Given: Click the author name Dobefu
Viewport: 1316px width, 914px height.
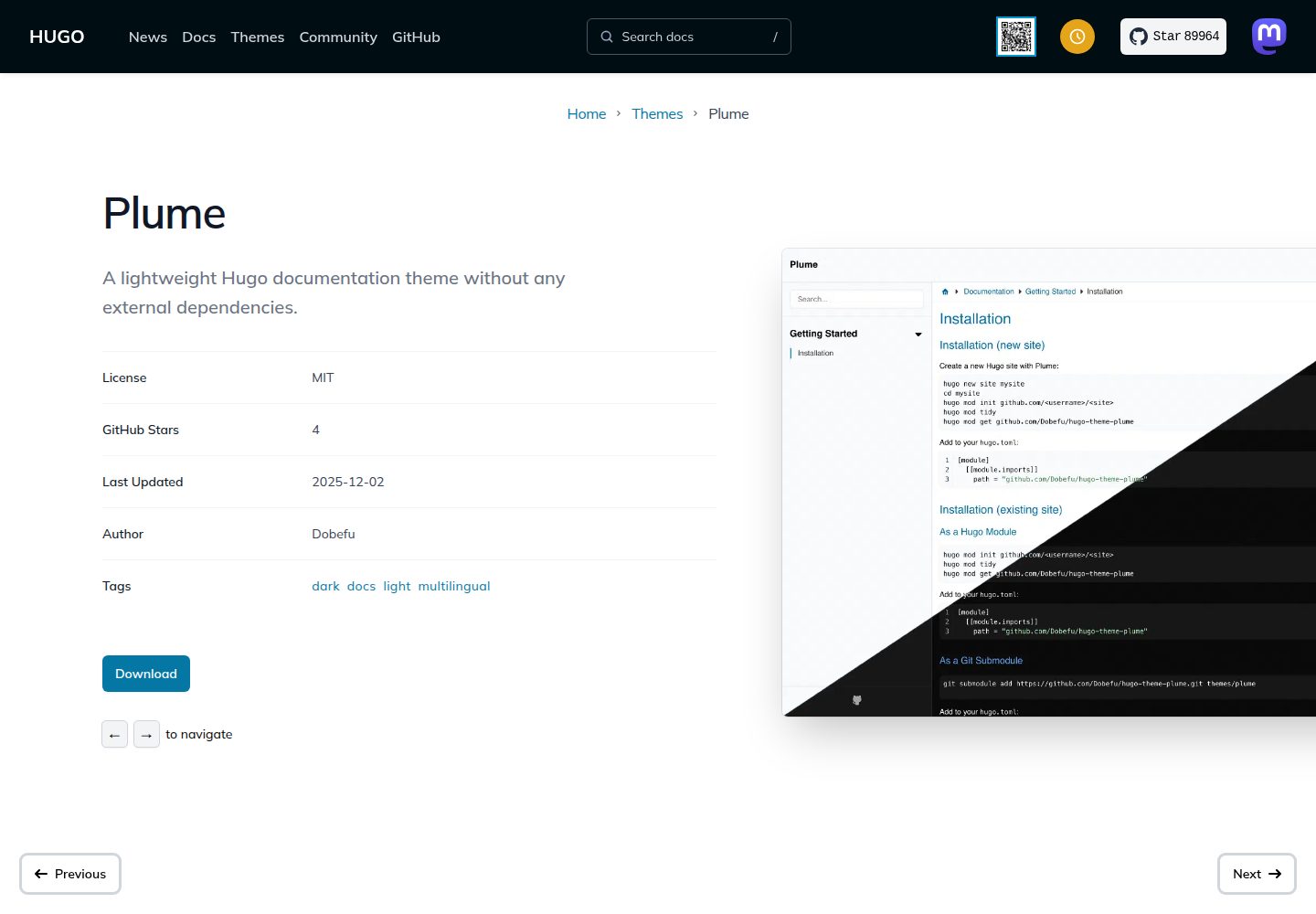Looking at the screenshot, I should pyautogui.click(x=334, y=534).
